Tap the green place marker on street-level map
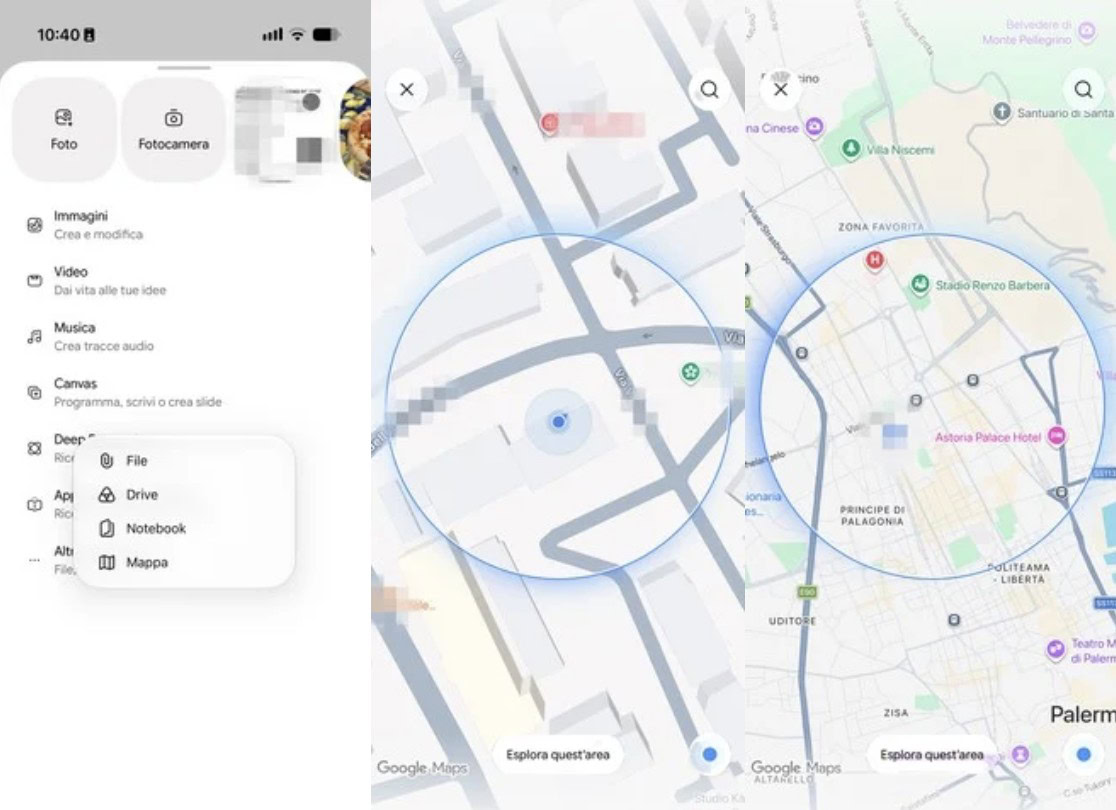Image resolution: width=1116 pixels, height=810 pixels. point(690,372)
